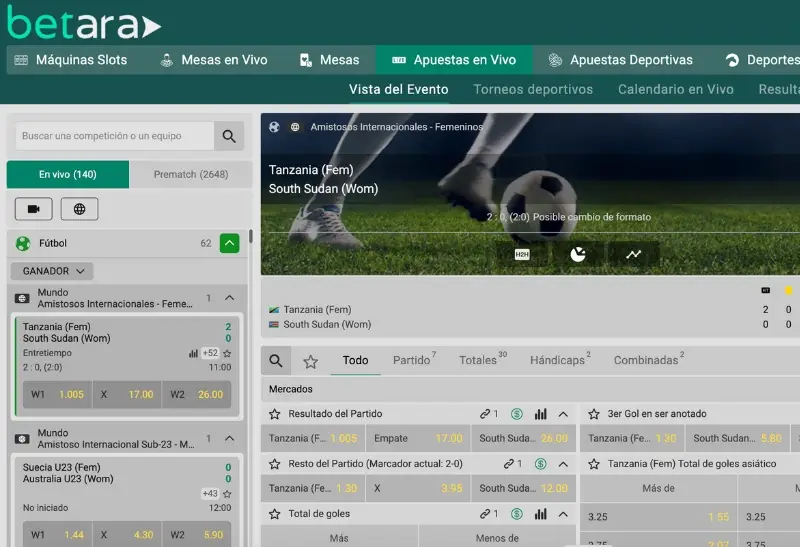Open the pie chart statistics view
The image size is (800, 547).
(578, 254)
